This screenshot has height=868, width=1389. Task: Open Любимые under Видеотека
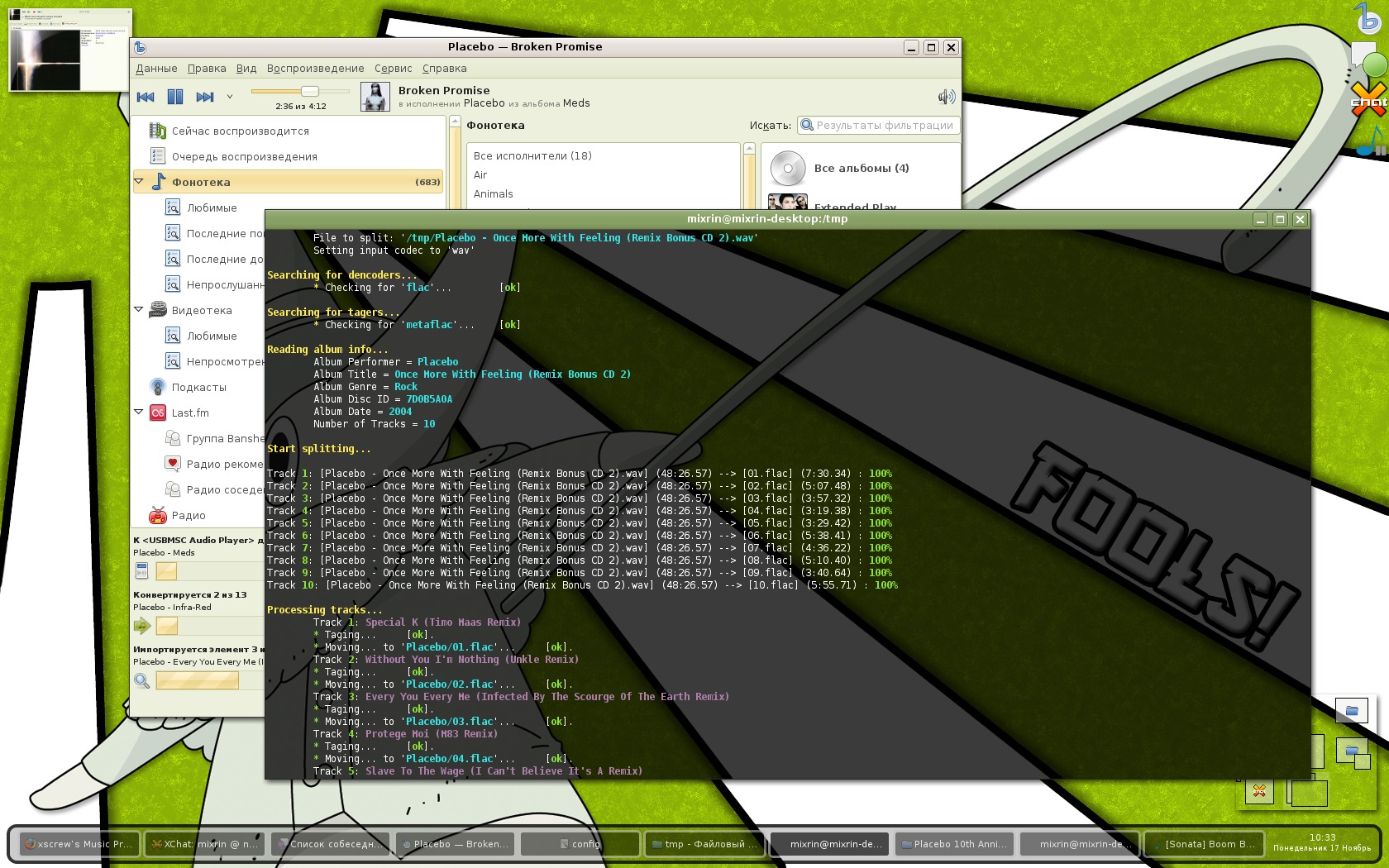coord(212,336)
